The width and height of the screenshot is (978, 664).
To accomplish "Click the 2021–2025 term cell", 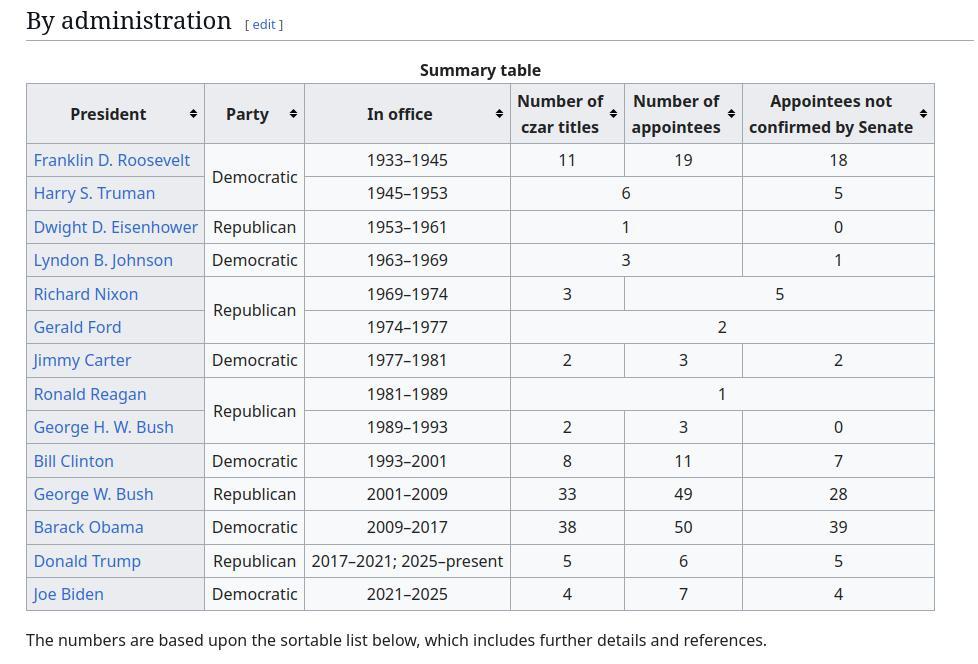I will point(407,594).
